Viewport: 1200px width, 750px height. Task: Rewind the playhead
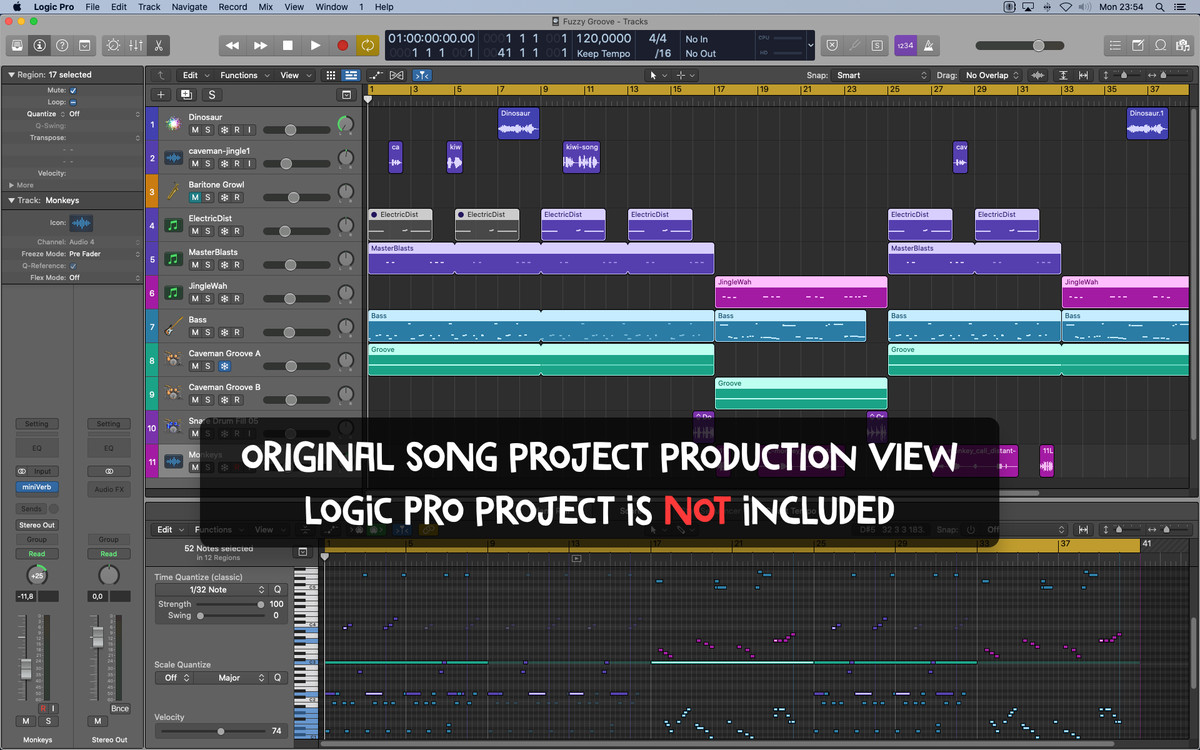[232, 45]
